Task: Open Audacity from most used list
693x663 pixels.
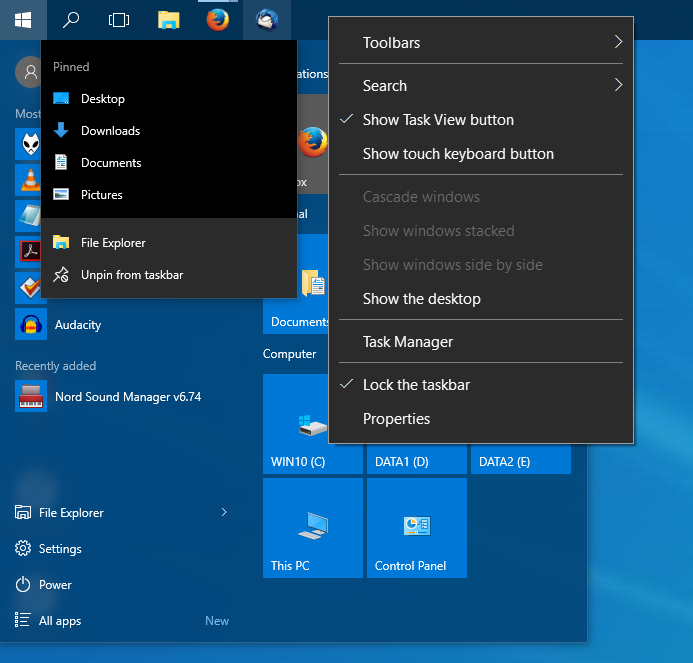Action: 77,325
